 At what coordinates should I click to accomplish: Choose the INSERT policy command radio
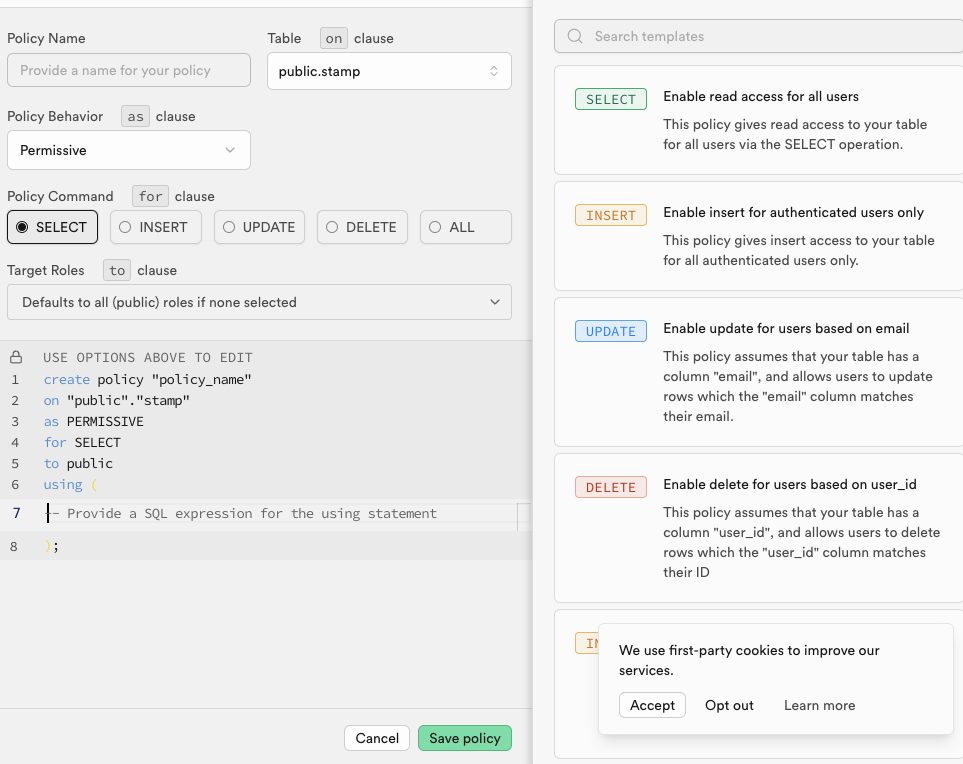pyautogui.click(x=156, y=227)
